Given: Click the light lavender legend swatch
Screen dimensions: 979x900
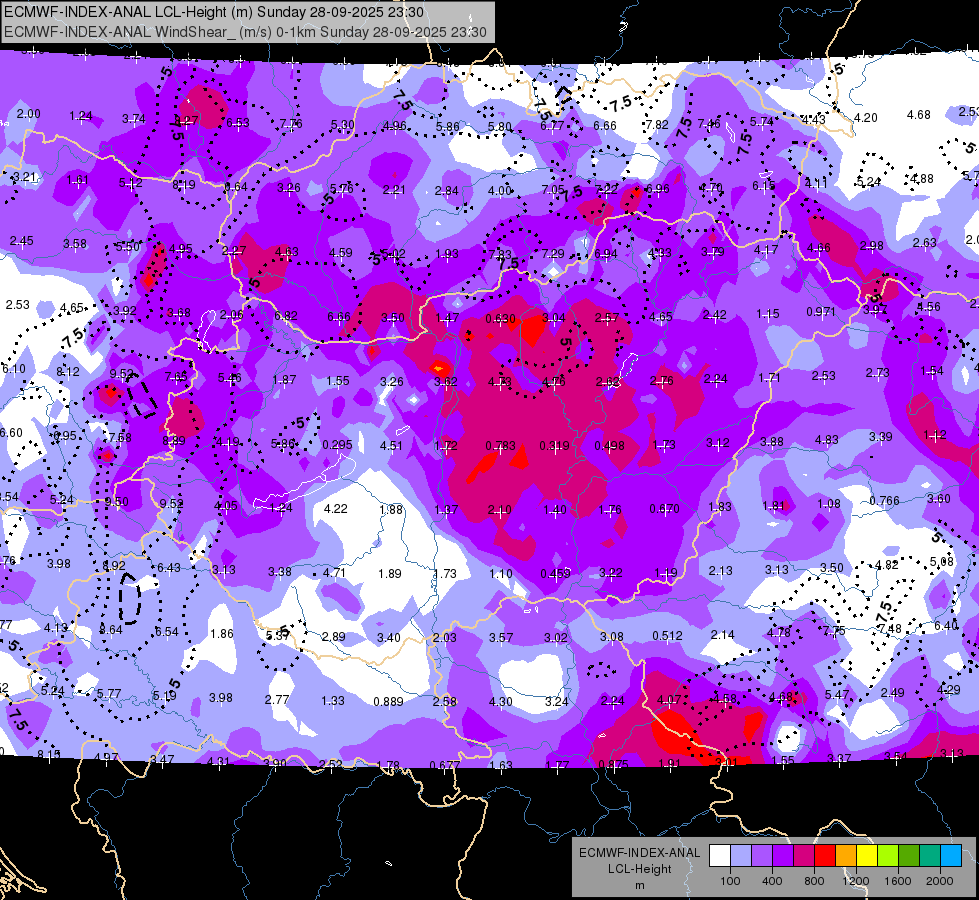Looking at the screenshot, I should coord(741,856).
